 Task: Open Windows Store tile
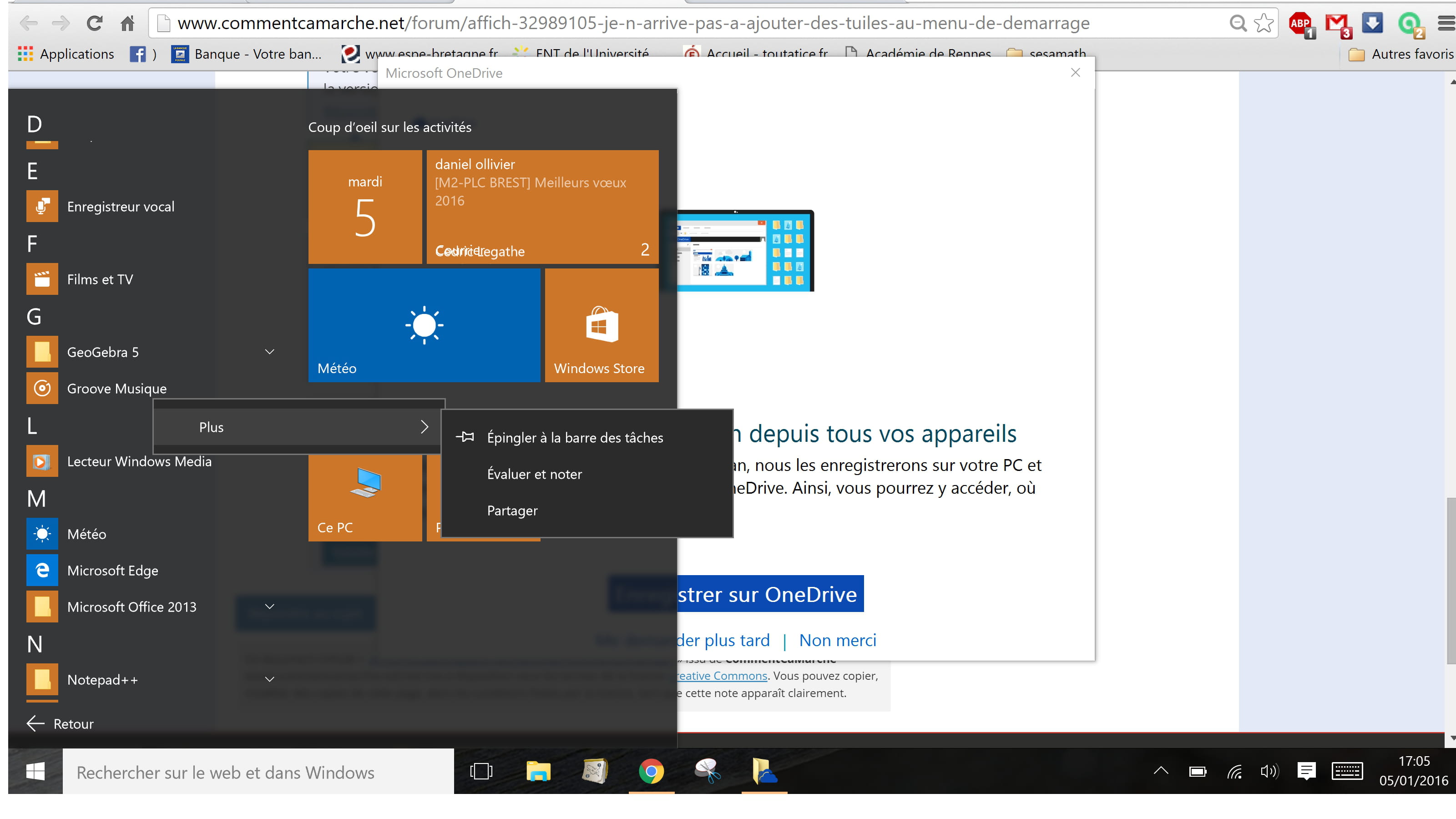click(602, 325)
